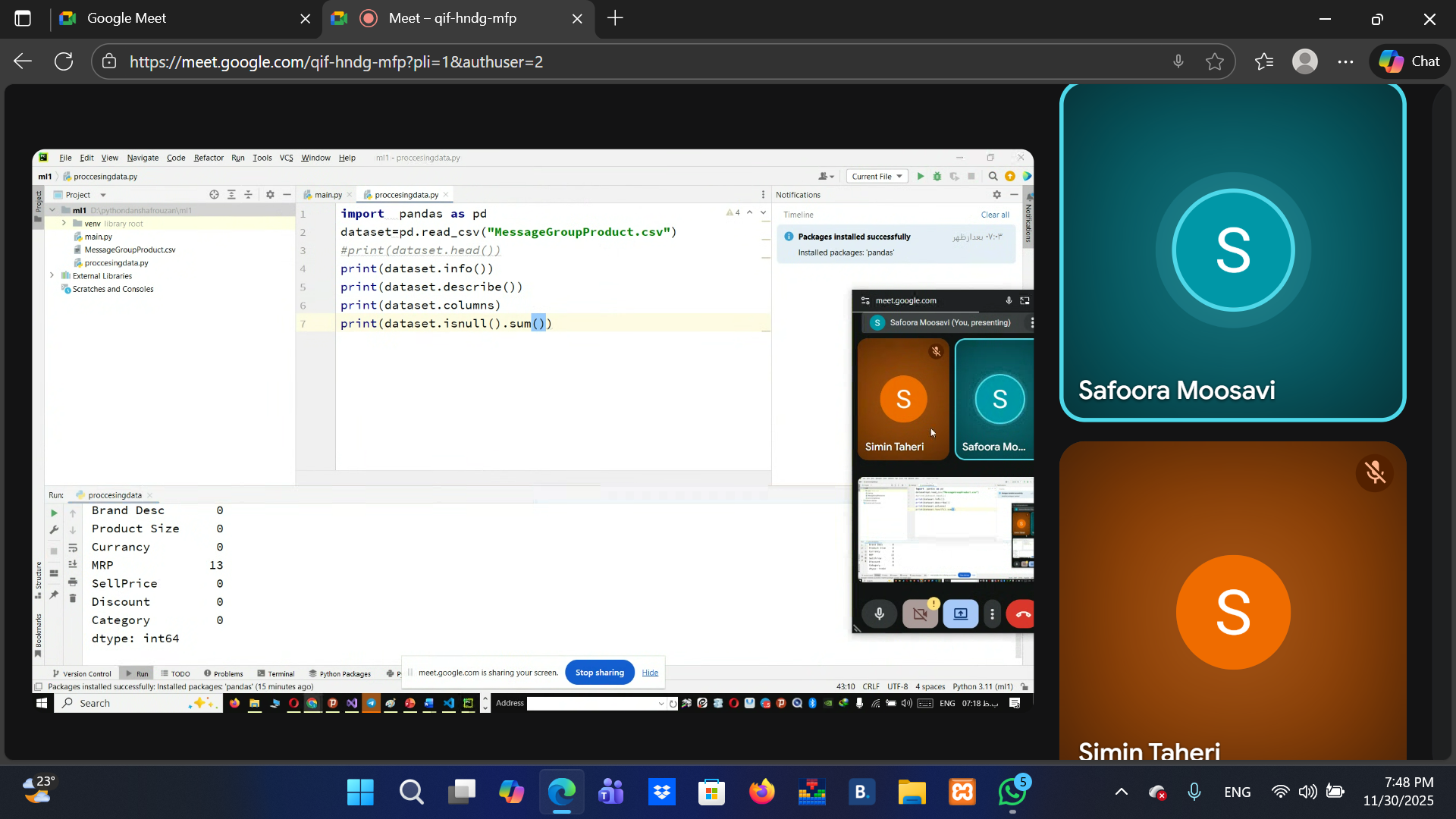The image size is (1456, 819).
Task: Open Project panel gear options
Action: pos(270,195)
